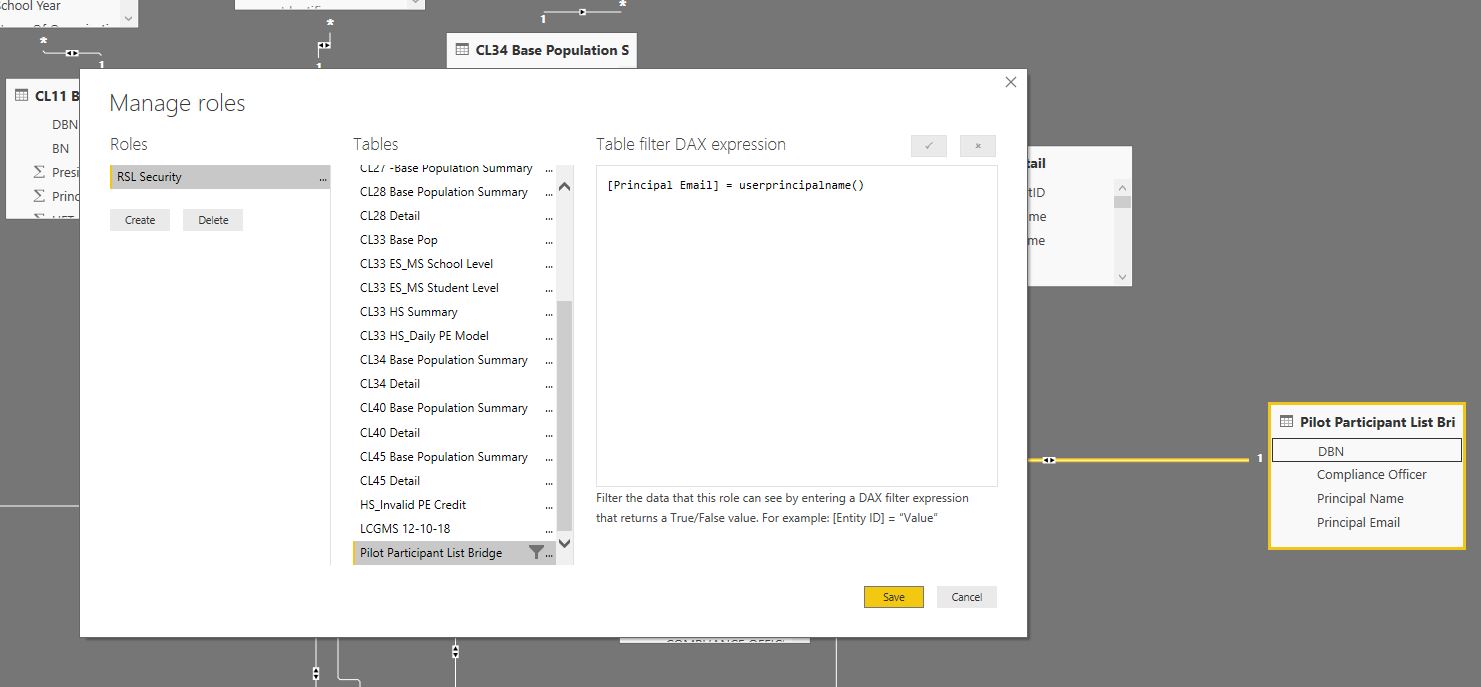Open the ellipsis menu for Pilot Participant List Bridge
The height and width of the screenshot is (687, 1481).
(x=550, y=554)
